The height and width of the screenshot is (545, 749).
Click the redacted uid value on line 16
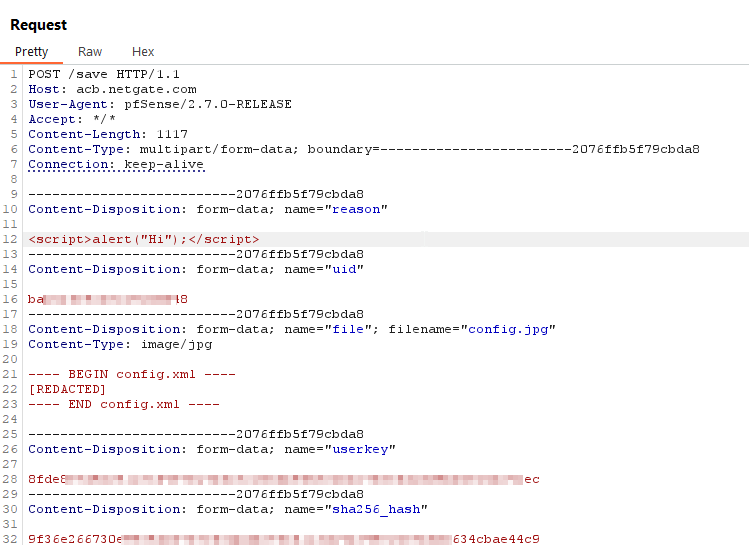108,299
